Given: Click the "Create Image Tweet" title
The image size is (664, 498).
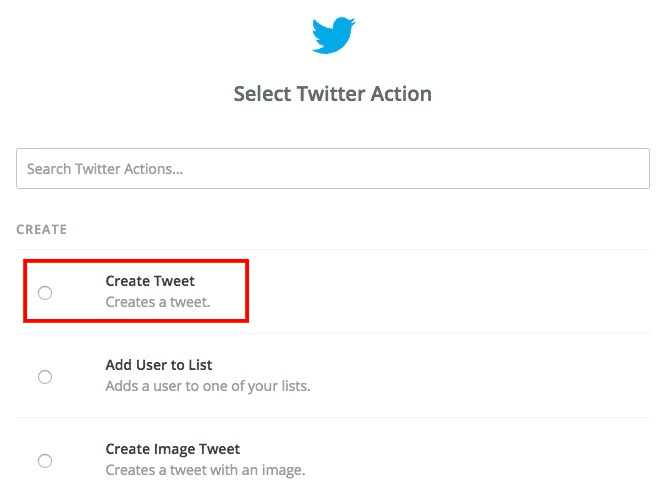Looking at the screenshot, I should 173,449.
